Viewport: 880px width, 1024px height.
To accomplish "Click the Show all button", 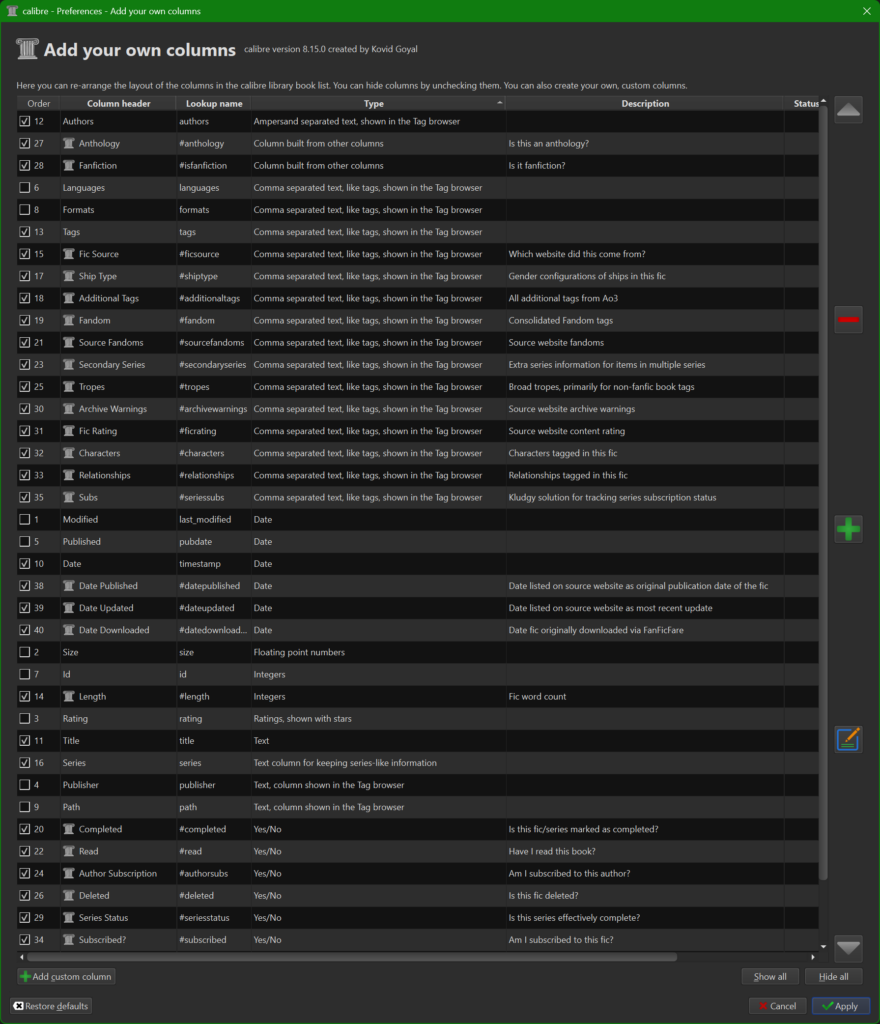I will click(x=770, y=976).
